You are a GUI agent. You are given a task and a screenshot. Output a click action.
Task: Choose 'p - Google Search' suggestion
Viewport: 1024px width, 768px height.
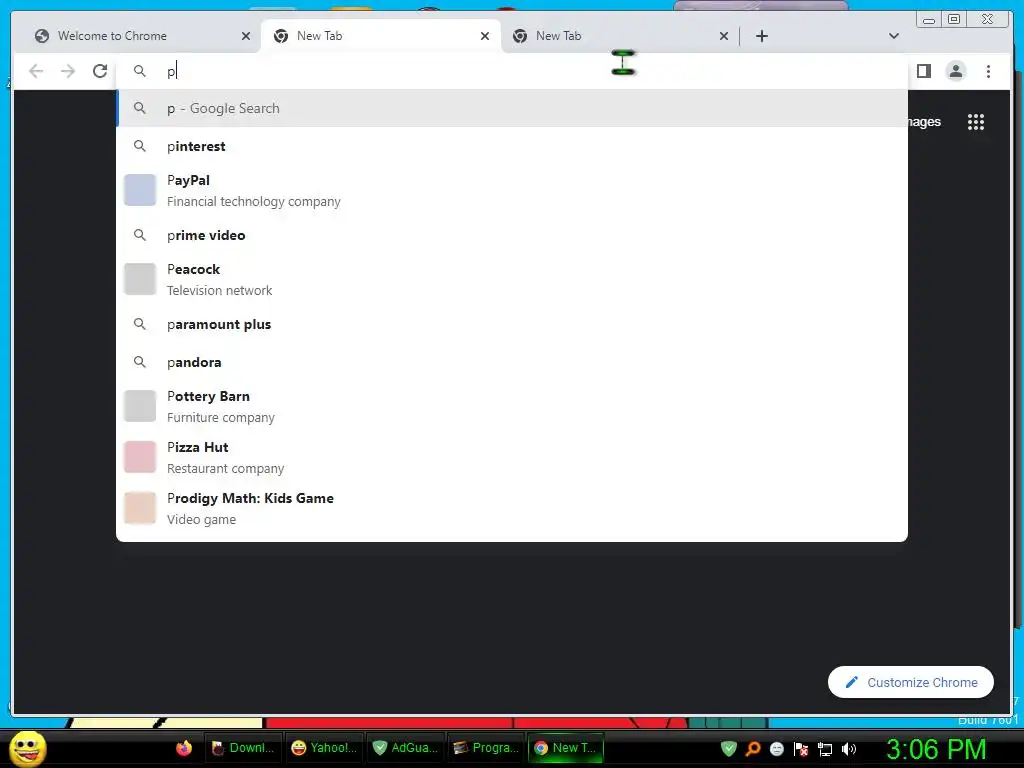512,108
